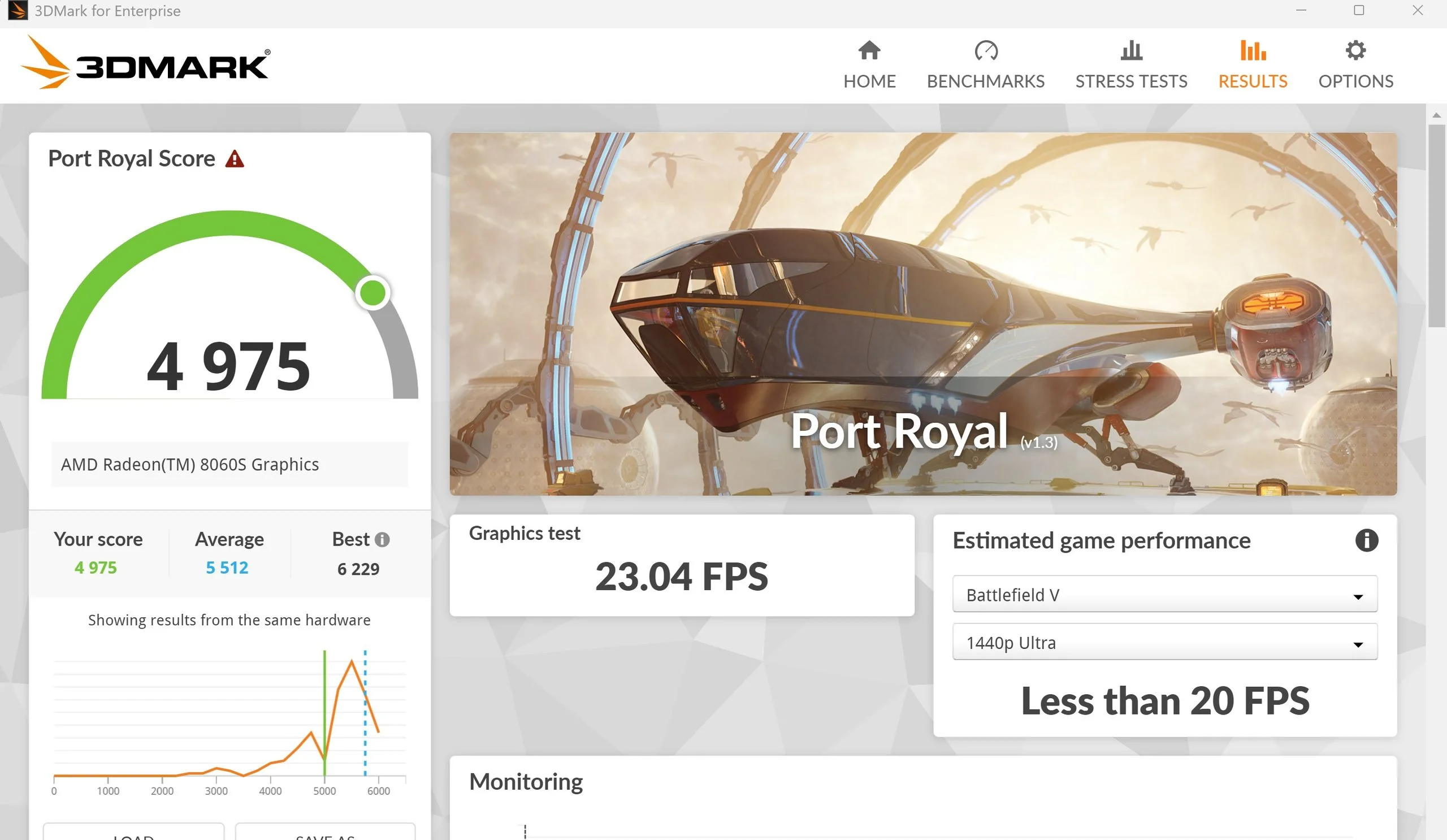Open Benchmarks via the gauge icon

985,50
